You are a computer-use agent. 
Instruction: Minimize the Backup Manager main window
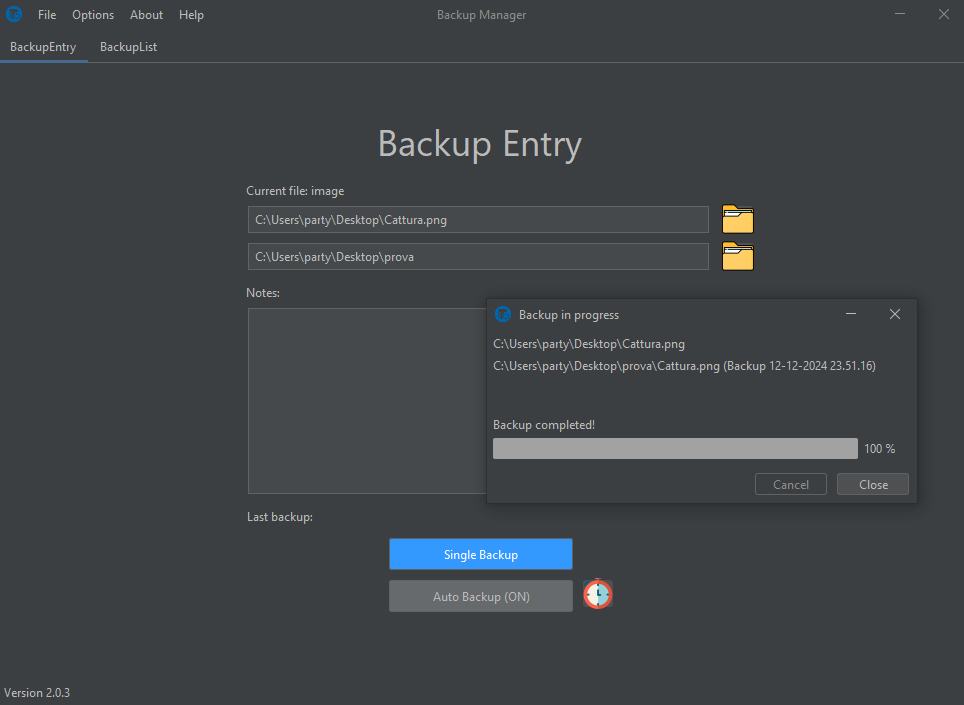click(900, 14)
